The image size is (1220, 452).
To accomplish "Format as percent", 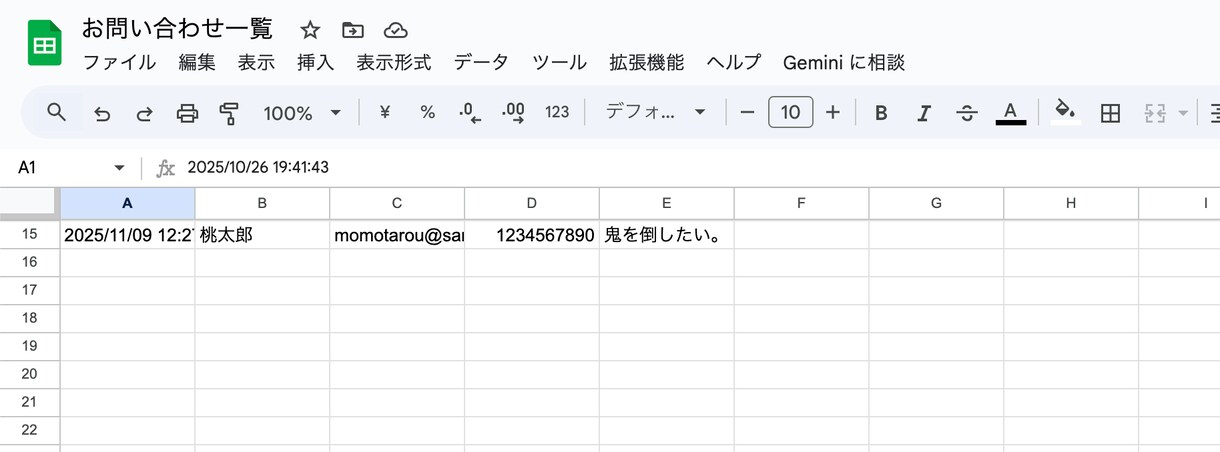I will (428, 113).
